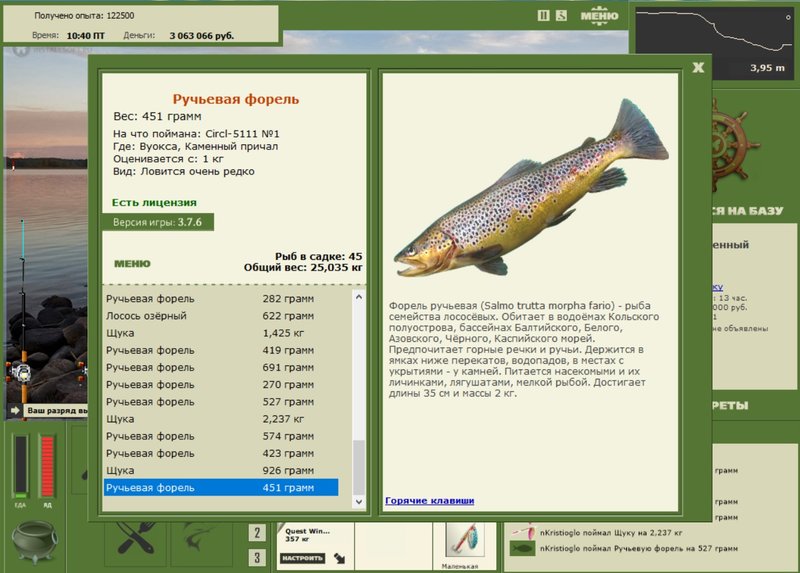
Task: Select Ручьевая форель 423 грамм row
Action: coord(221,454)
